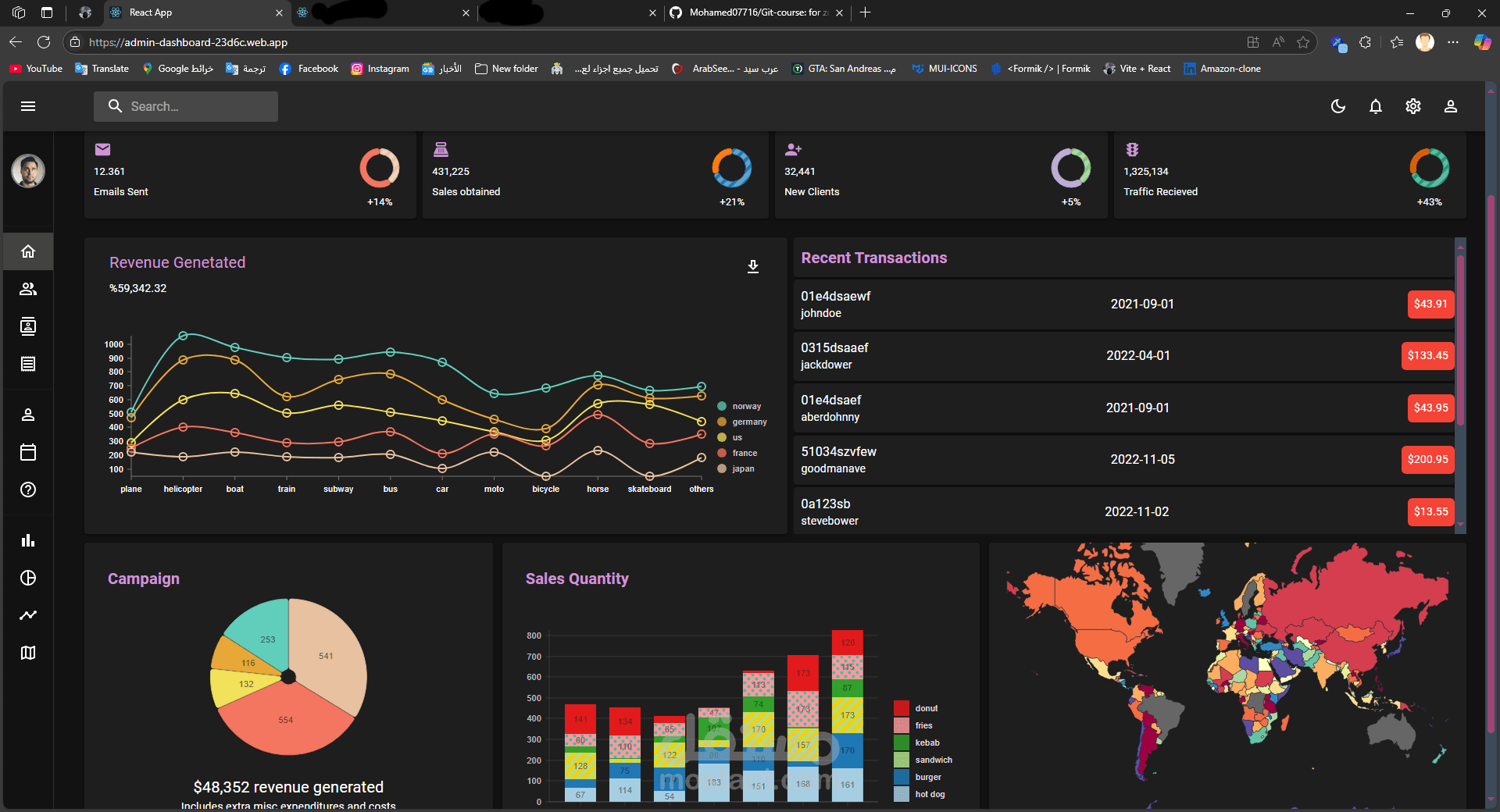Open a new browser tab
The image size is (1500, 812).
pyautogui.click(x=865, y=12)
